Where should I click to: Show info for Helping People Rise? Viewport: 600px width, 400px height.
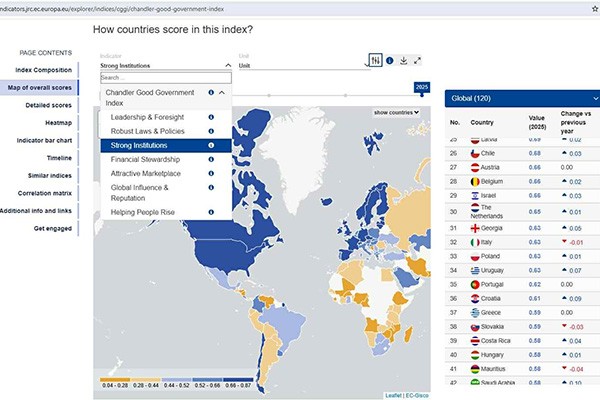click(211, 212)
